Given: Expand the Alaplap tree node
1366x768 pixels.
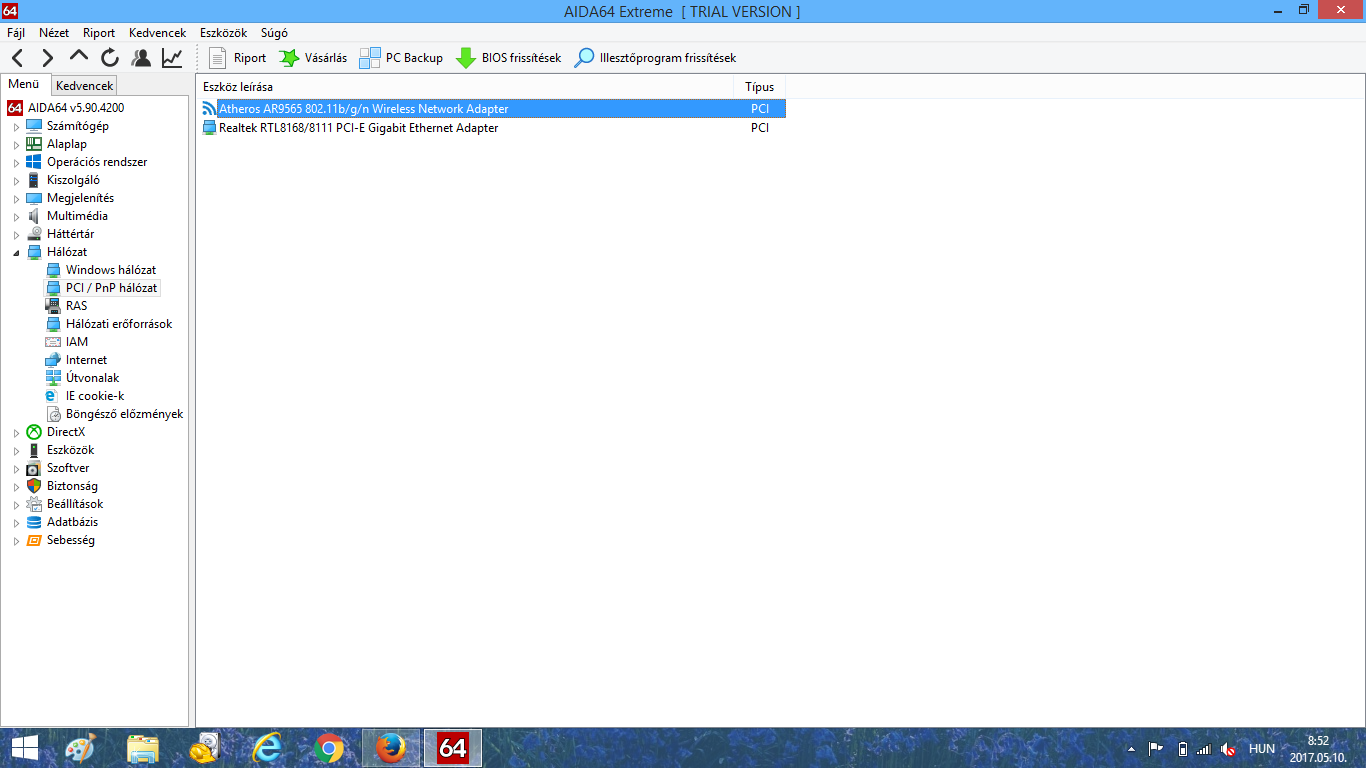Looking at the screenshot, I should 16,145.
